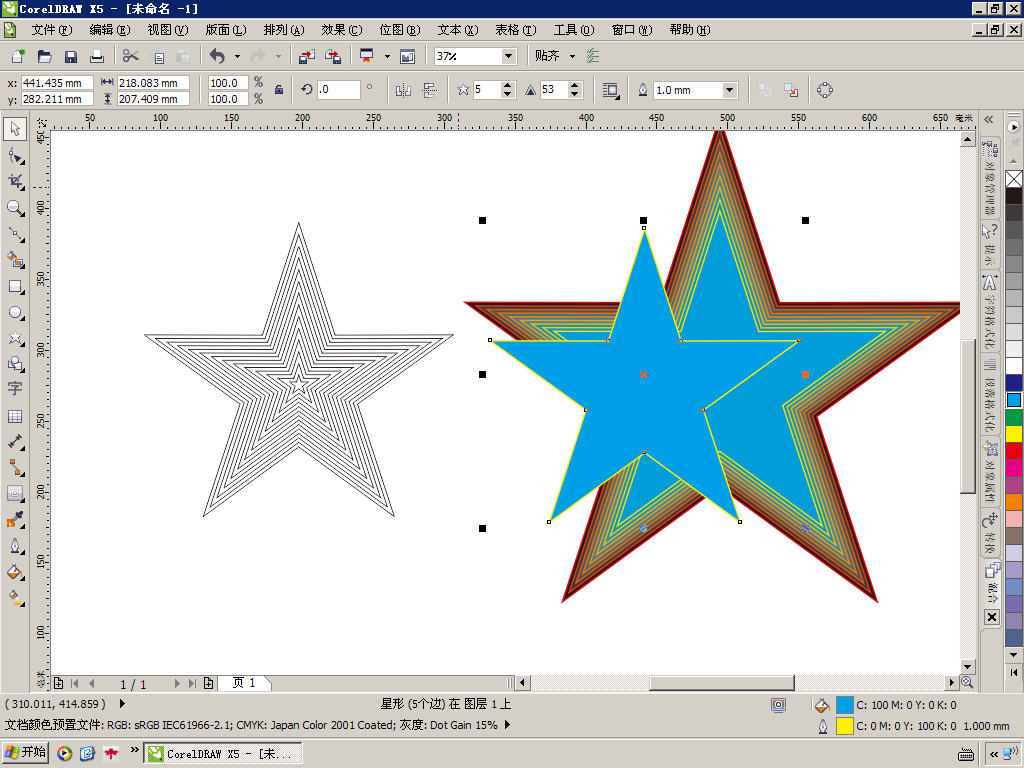Open the 效果(C) menu
This screenshot has width=1024, height=768.
pyautogui.click(x=342, y=30)
